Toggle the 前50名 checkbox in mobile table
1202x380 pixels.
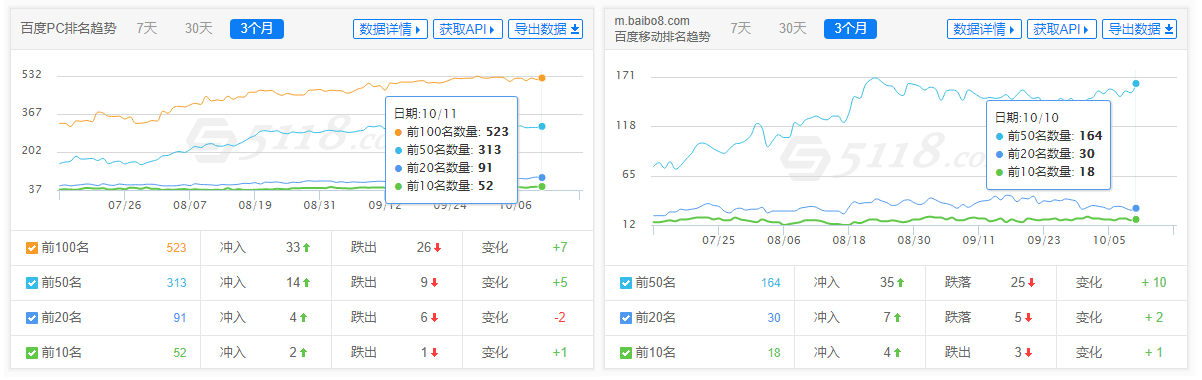(x=626, y=283)
